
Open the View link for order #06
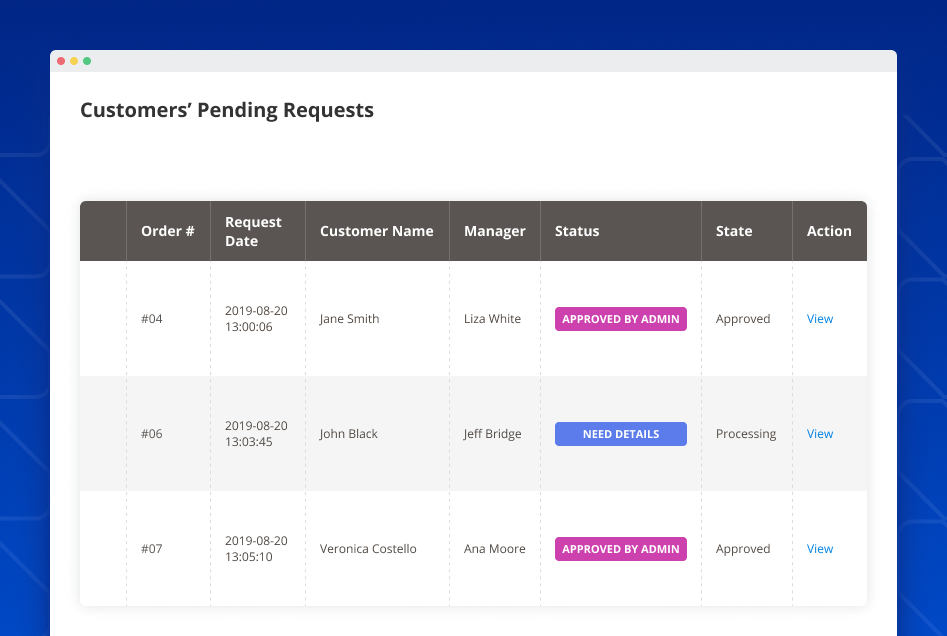tap(819, 433)
